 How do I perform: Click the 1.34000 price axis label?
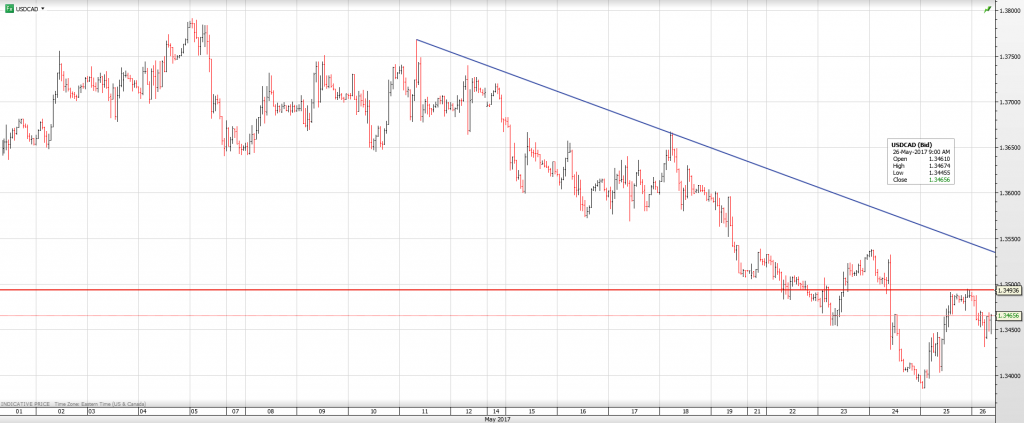pos(1008,376)
